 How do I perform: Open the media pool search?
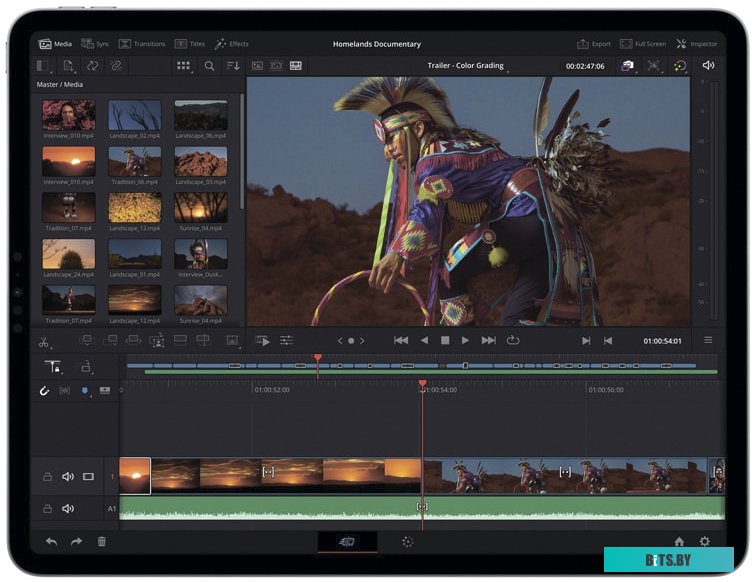210,66
